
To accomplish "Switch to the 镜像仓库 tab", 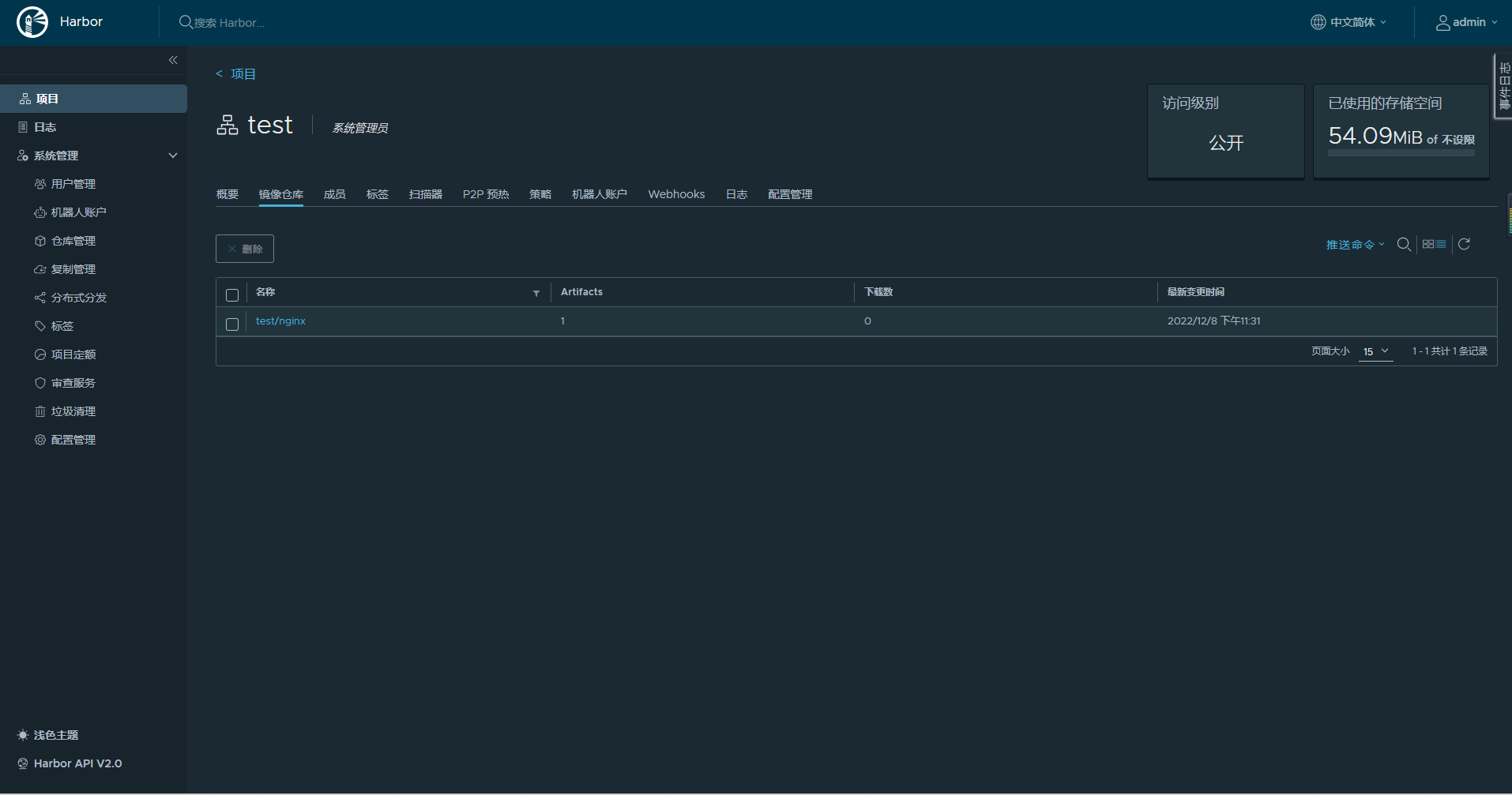I will pos(281,194).
